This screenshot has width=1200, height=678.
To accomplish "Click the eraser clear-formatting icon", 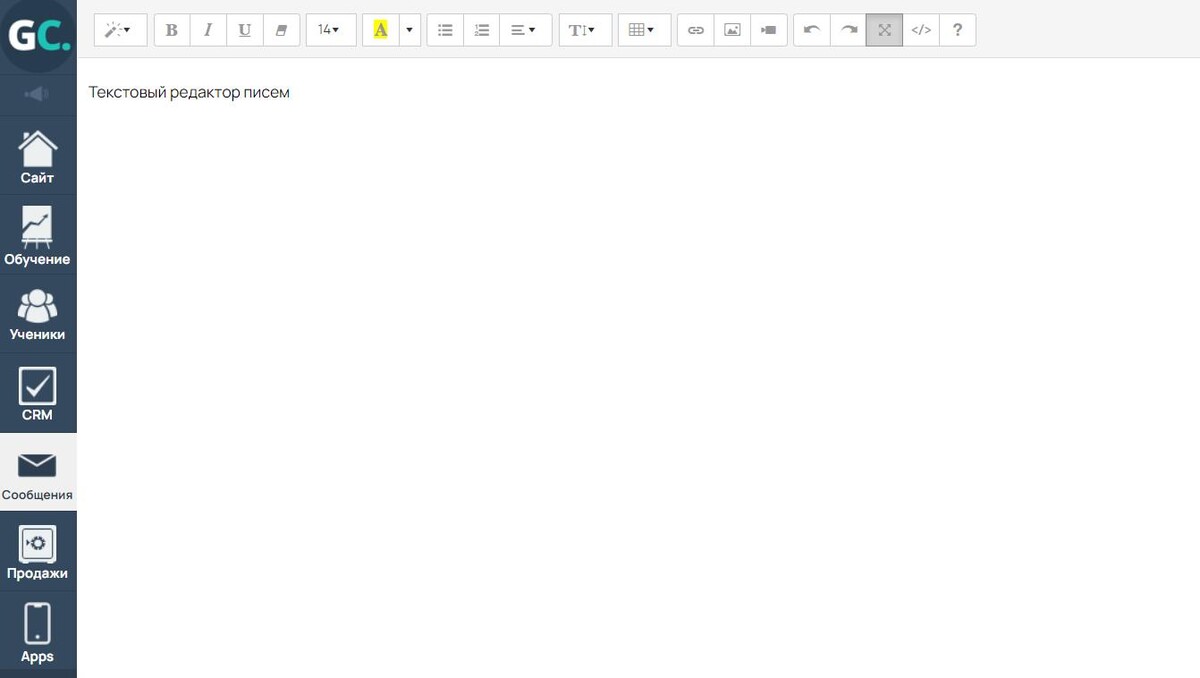I will point(281,30).
